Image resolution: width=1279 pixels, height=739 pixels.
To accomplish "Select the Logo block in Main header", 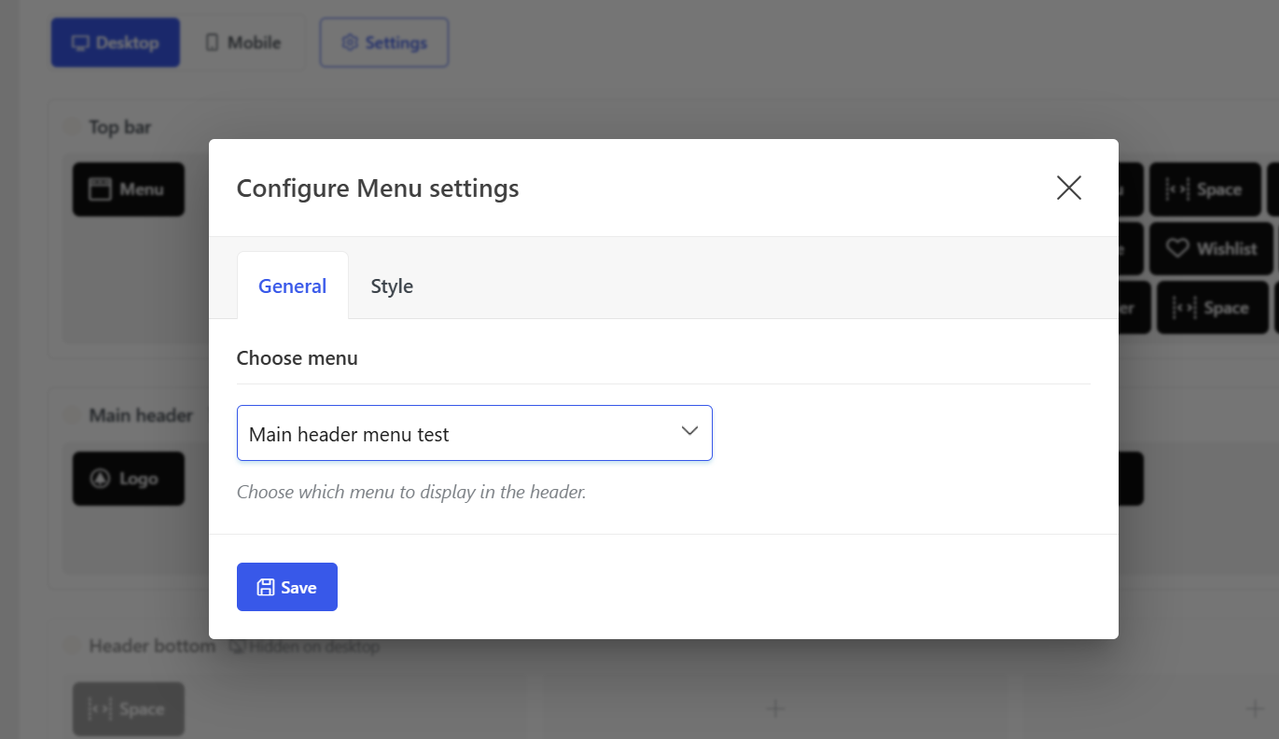I will click(128, 478).
